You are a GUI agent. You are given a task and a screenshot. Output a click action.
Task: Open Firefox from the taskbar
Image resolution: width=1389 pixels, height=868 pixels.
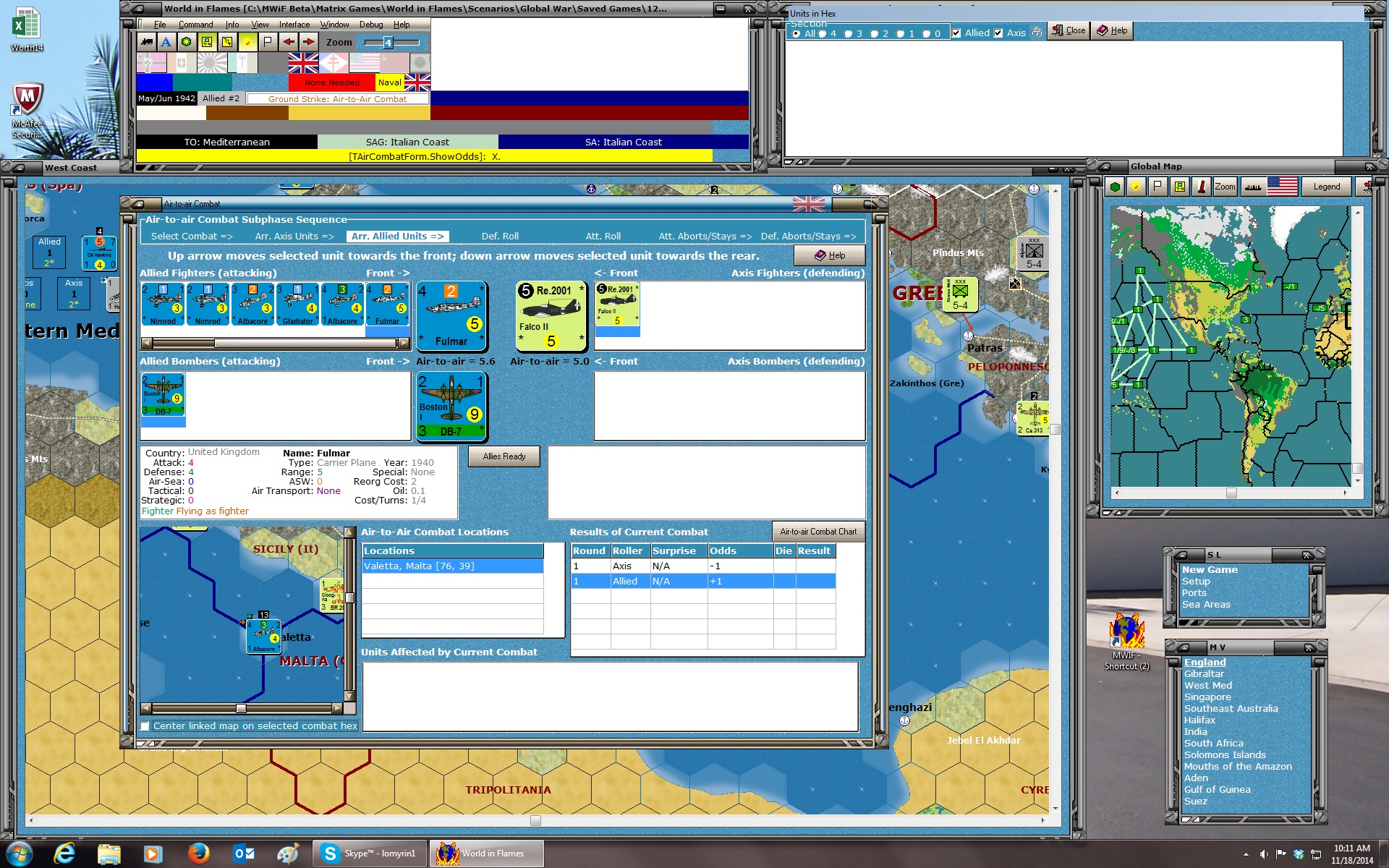click(198, 854)
